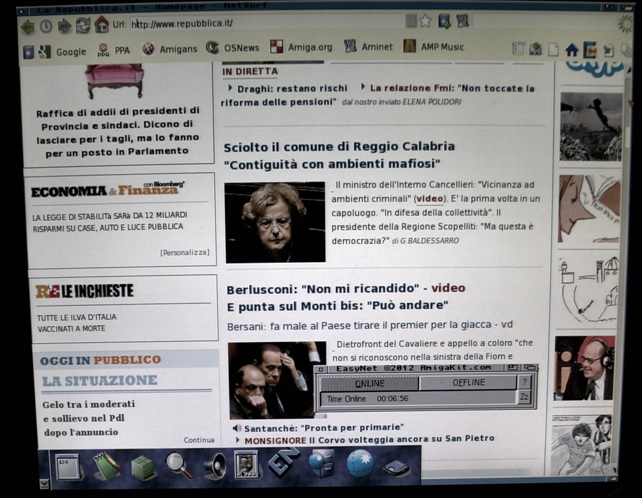Viewport: 642px width, 498px height.
Task: Launch the blue globe browser dock icon
Action: tap(359, 463)
